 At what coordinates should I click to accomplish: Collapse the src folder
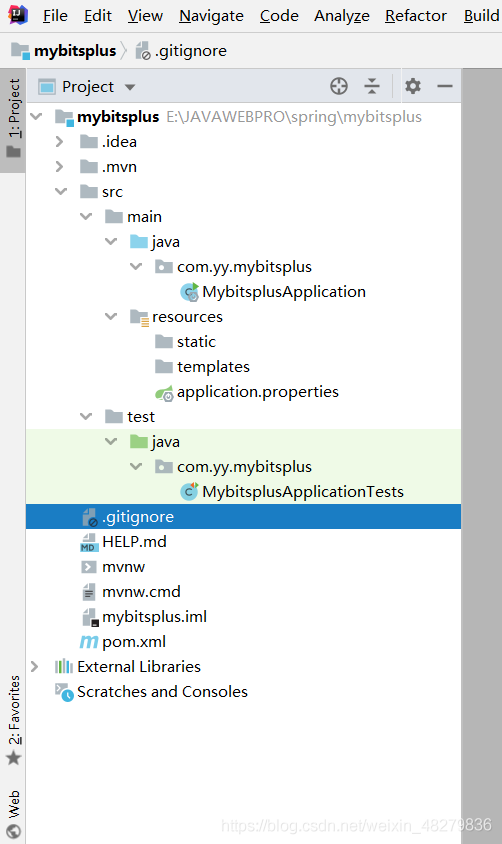click(61, 192)
